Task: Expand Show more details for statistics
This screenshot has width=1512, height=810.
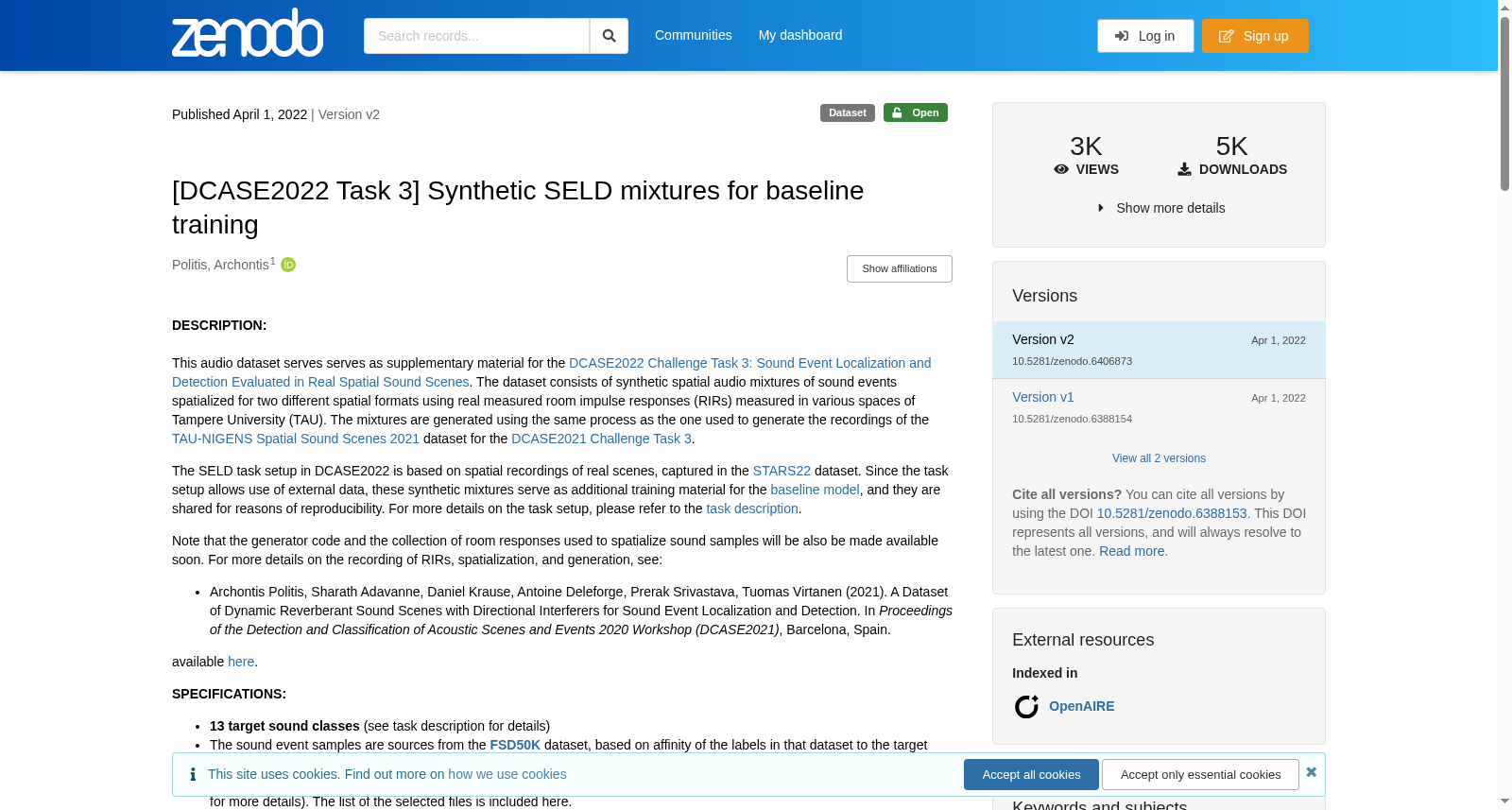Action: coord(1160,208)
